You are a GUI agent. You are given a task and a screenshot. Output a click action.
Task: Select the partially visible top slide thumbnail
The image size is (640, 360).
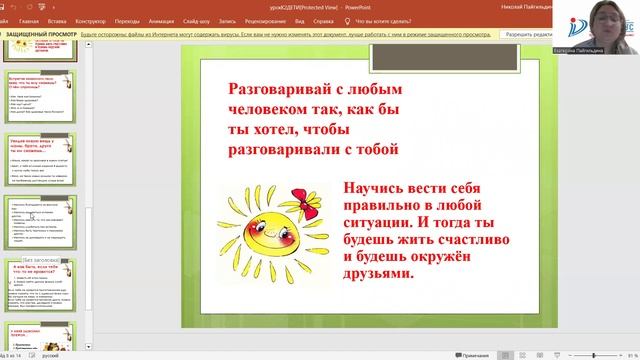40,51
